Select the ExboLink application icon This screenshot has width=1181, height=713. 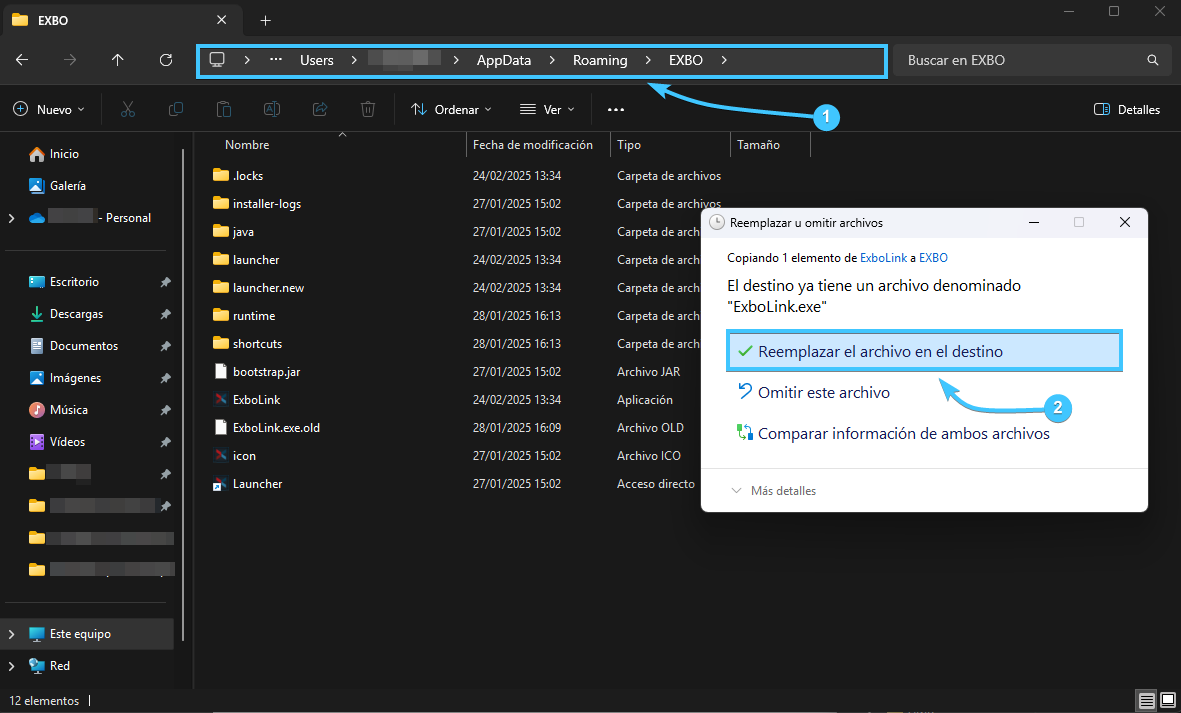pyautogui.click(x=221, y=400)
